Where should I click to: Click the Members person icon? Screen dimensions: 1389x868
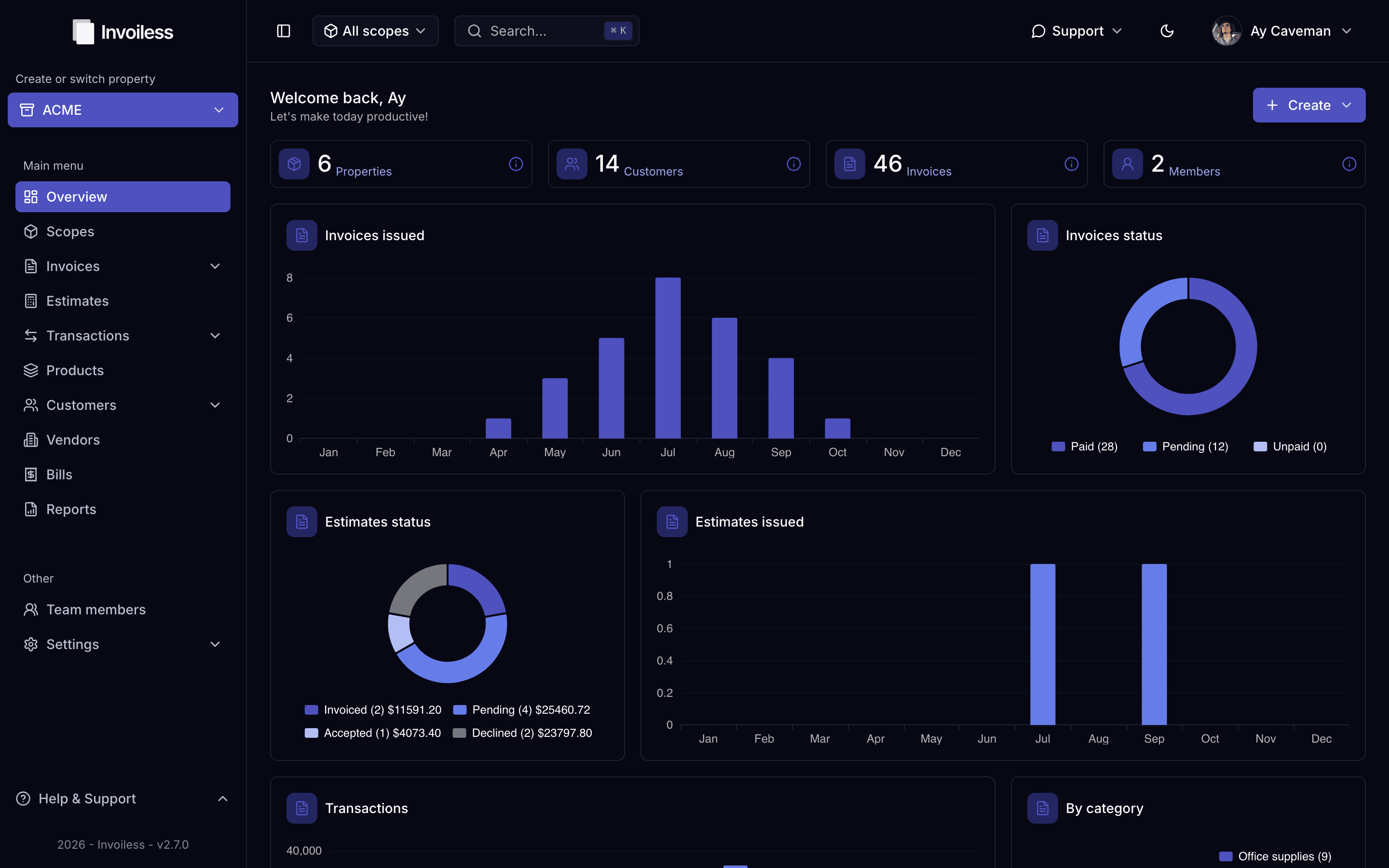(x=1128, y=164)
